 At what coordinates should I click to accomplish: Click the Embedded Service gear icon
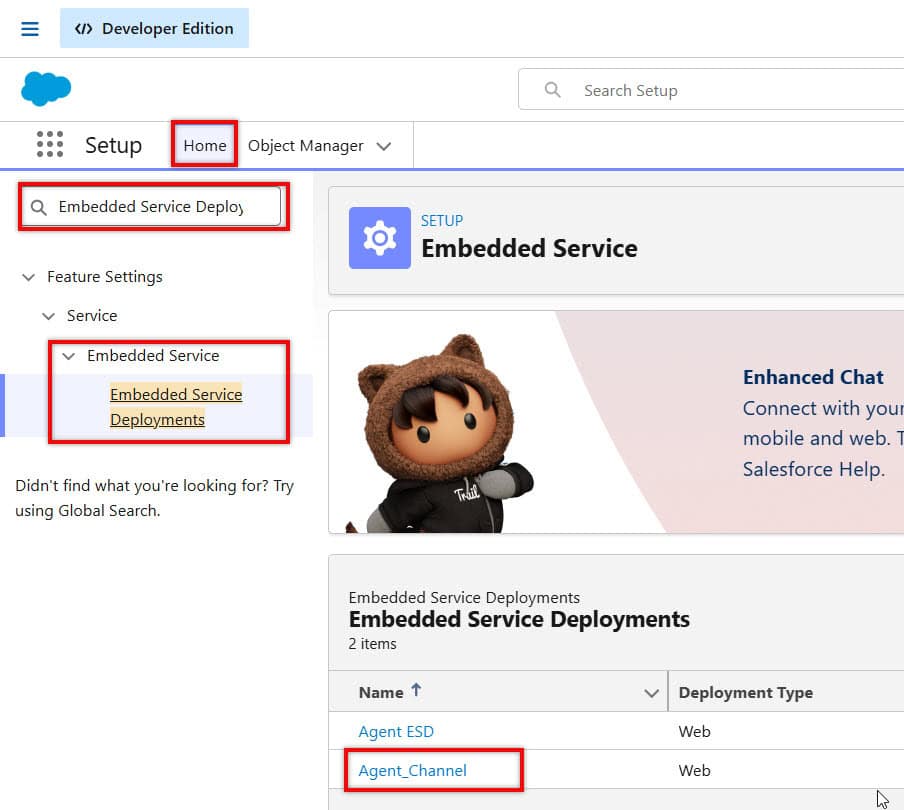click(x=379, y=238)
